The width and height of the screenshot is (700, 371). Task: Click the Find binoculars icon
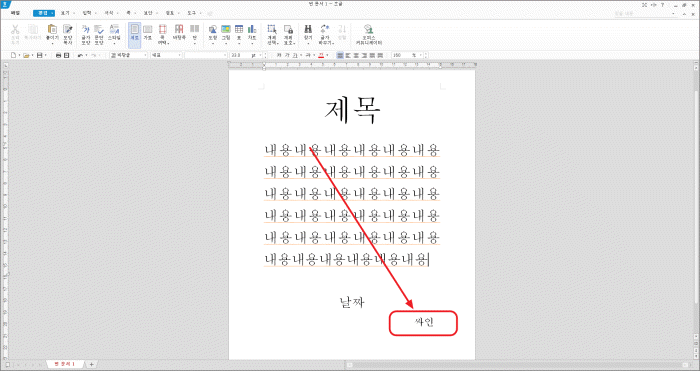click(308, 29)
